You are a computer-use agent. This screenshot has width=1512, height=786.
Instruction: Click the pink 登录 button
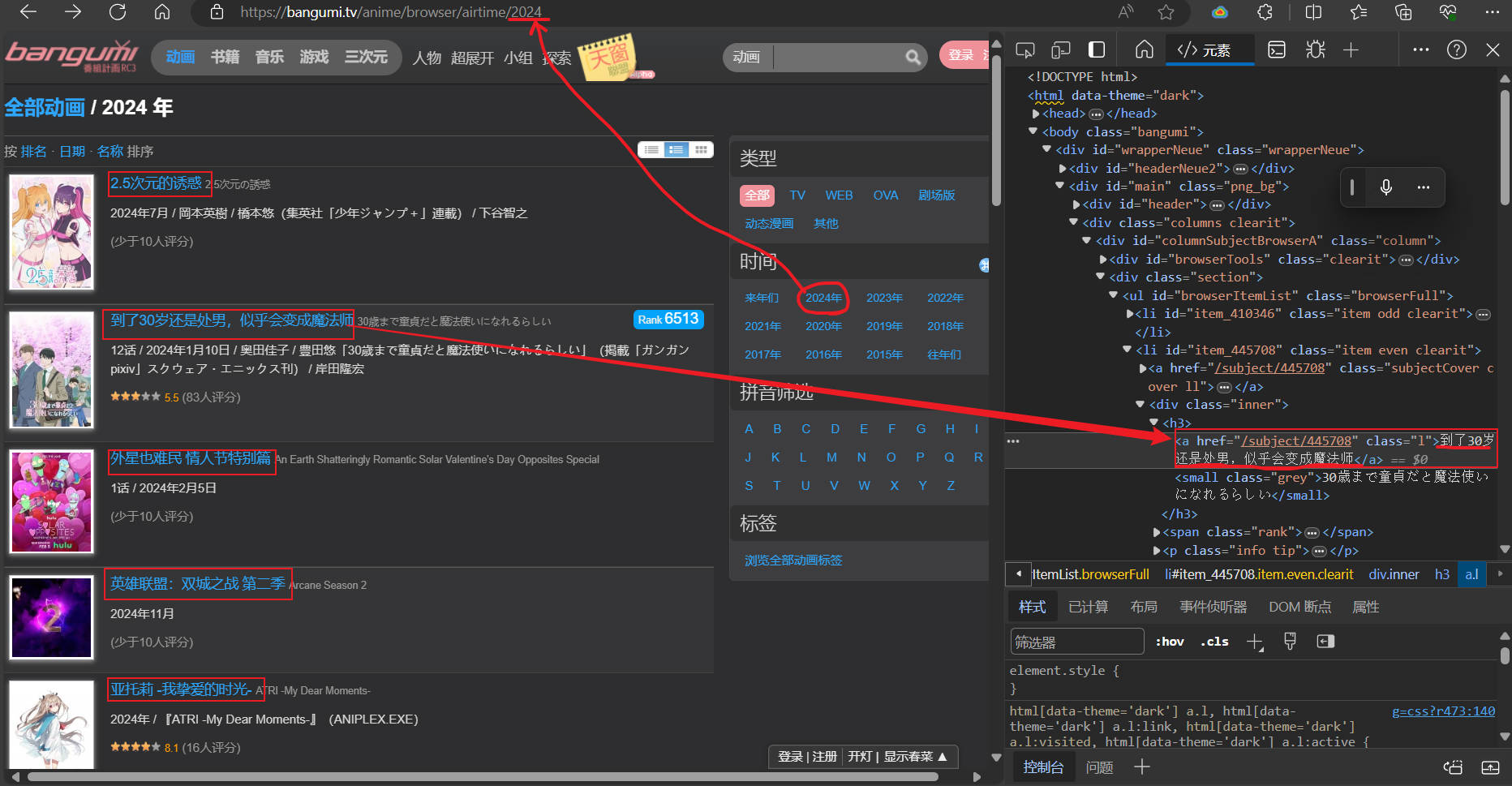[961, 55]
